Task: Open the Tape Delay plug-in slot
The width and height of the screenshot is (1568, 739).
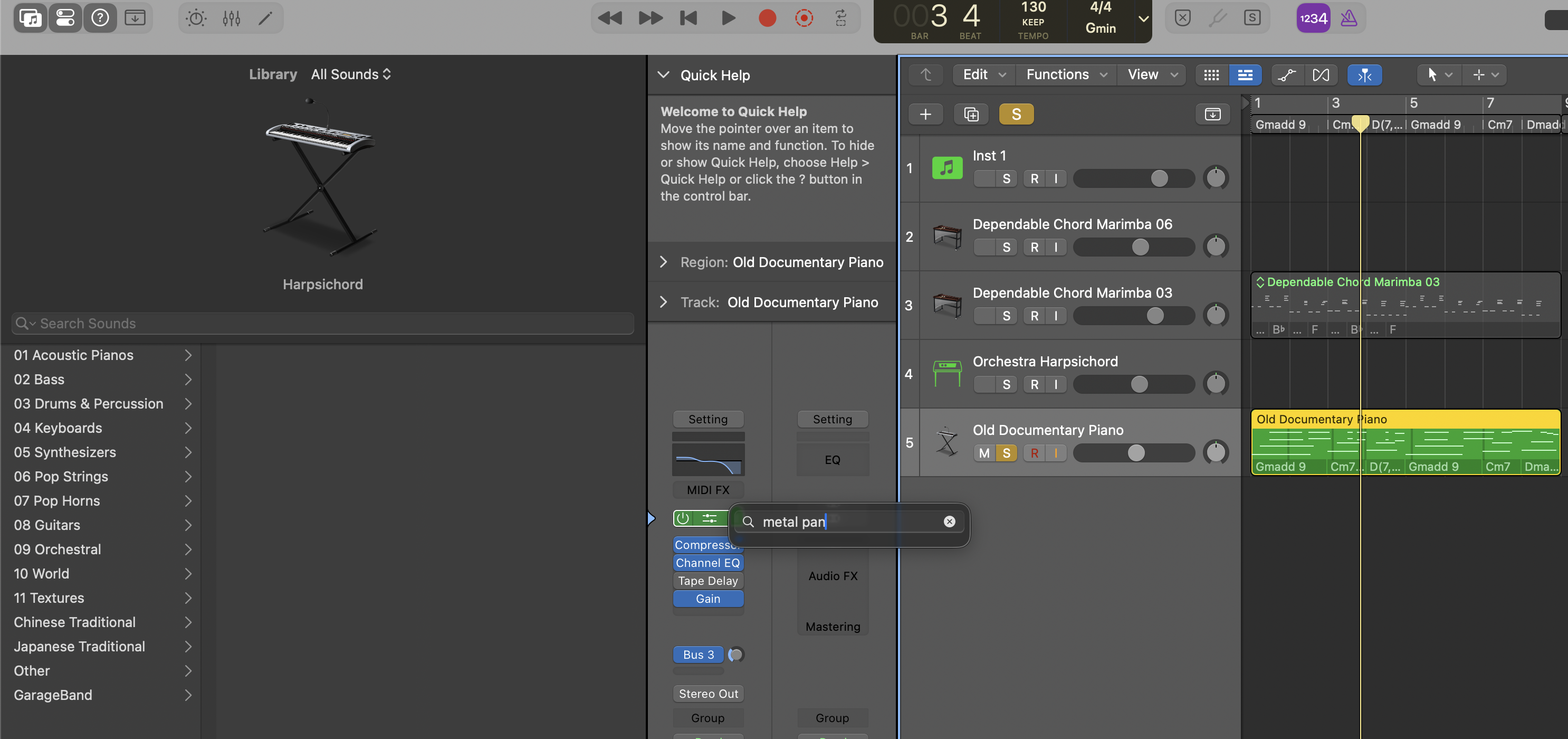Action: 708,581
